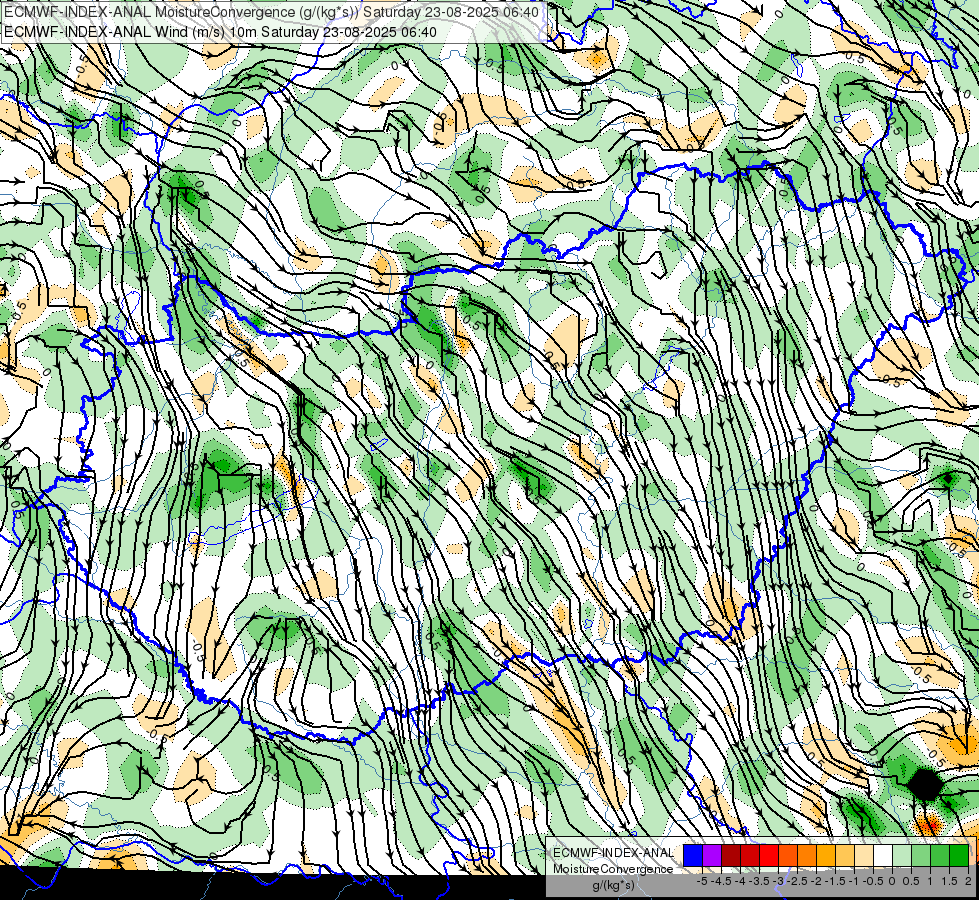Click the purple legend swatch

pyautogui.click(x=712, y=855)
